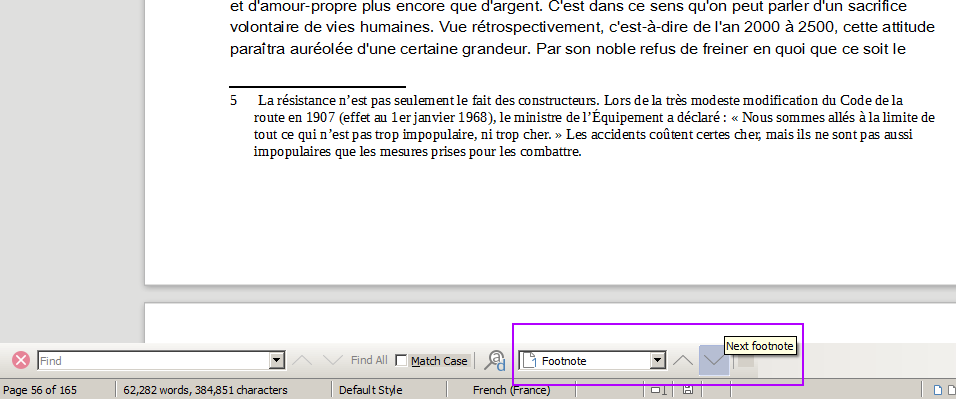Switch to single-page view icon
The height and width of the screenshot is (399, 956).
coord(939,390)
